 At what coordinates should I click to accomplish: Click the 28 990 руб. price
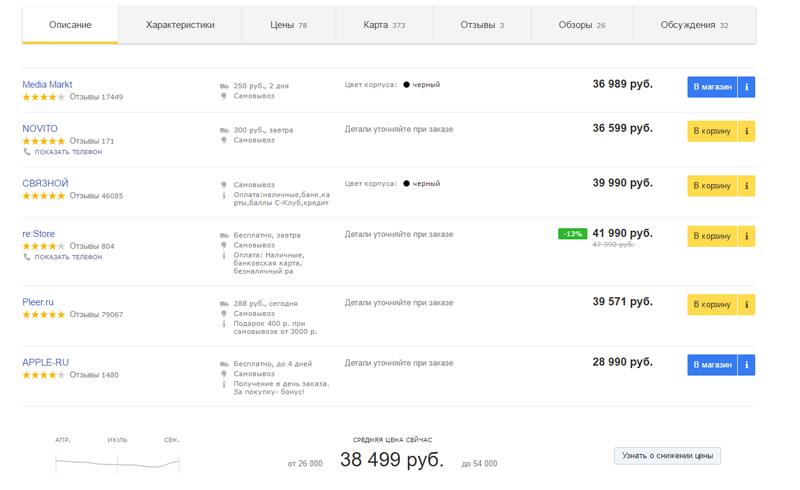pos(622,362)
